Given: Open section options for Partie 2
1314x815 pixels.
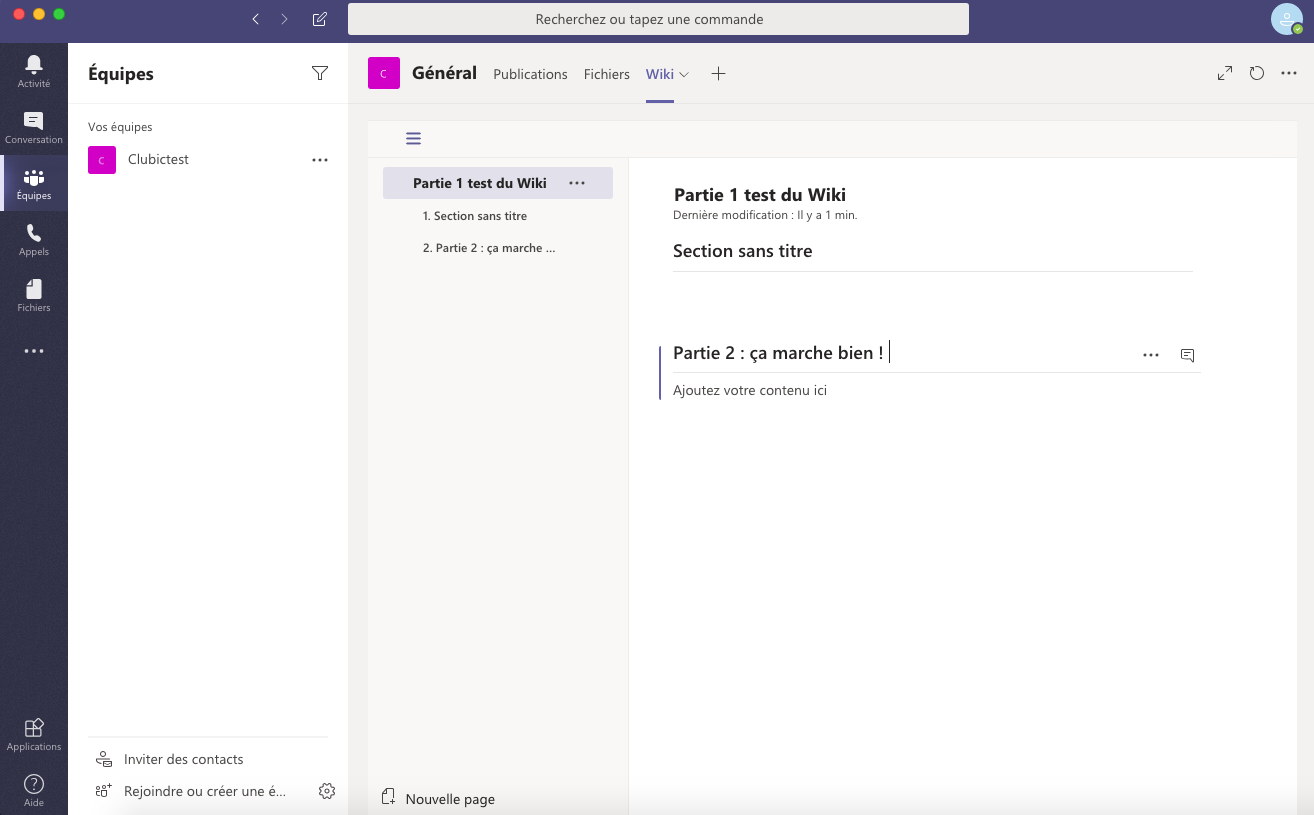Looking at the screenshot, I should 1151,355.
